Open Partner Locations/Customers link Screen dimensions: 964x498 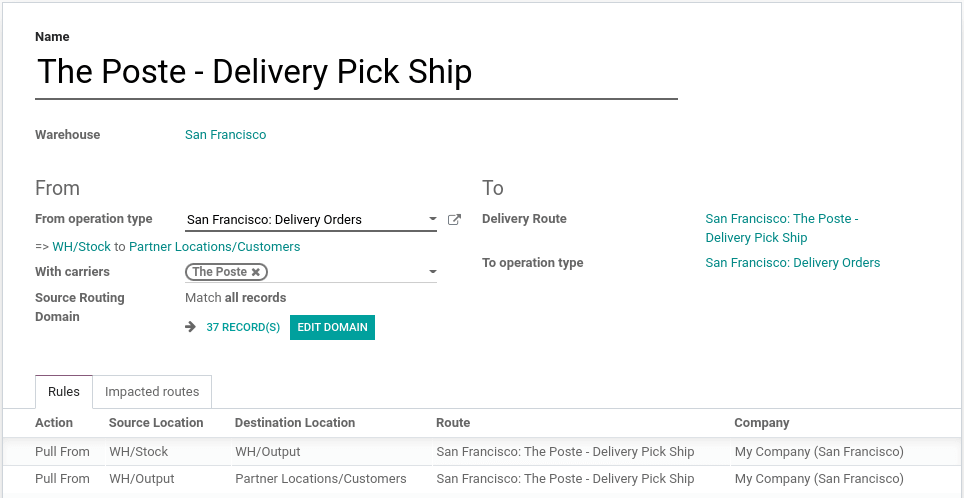point(214,246)
